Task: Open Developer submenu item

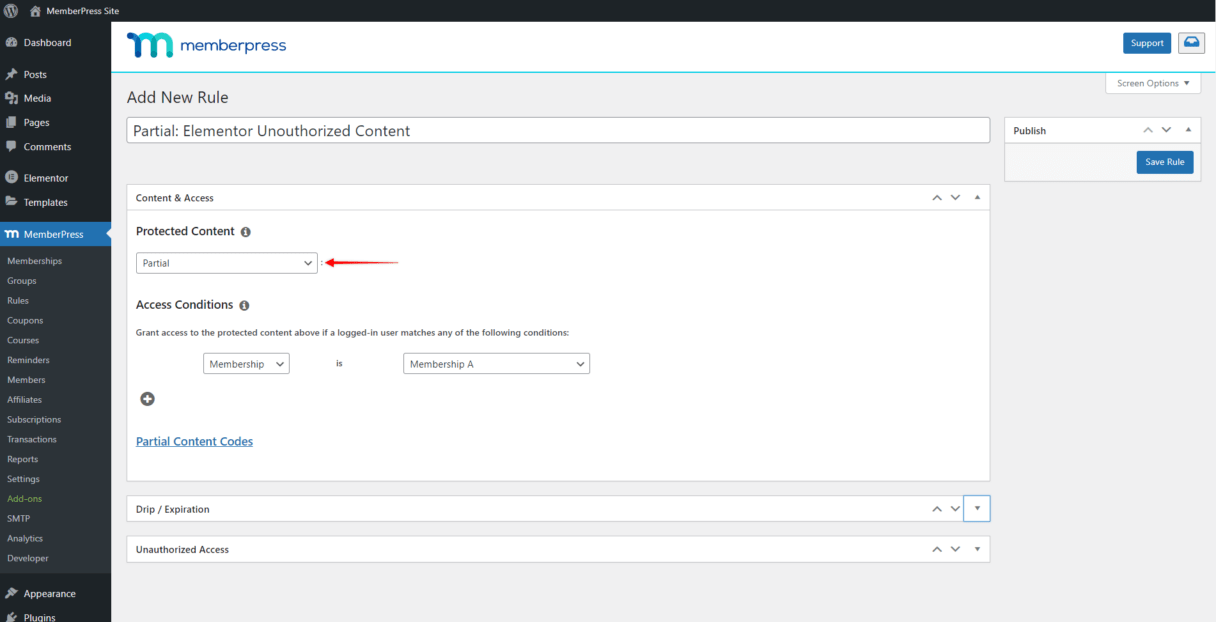Action: coord(28,558)
